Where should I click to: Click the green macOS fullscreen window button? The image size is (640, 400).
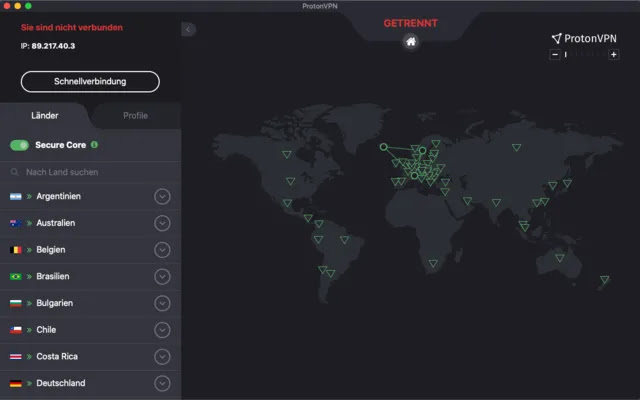[28, 6]
